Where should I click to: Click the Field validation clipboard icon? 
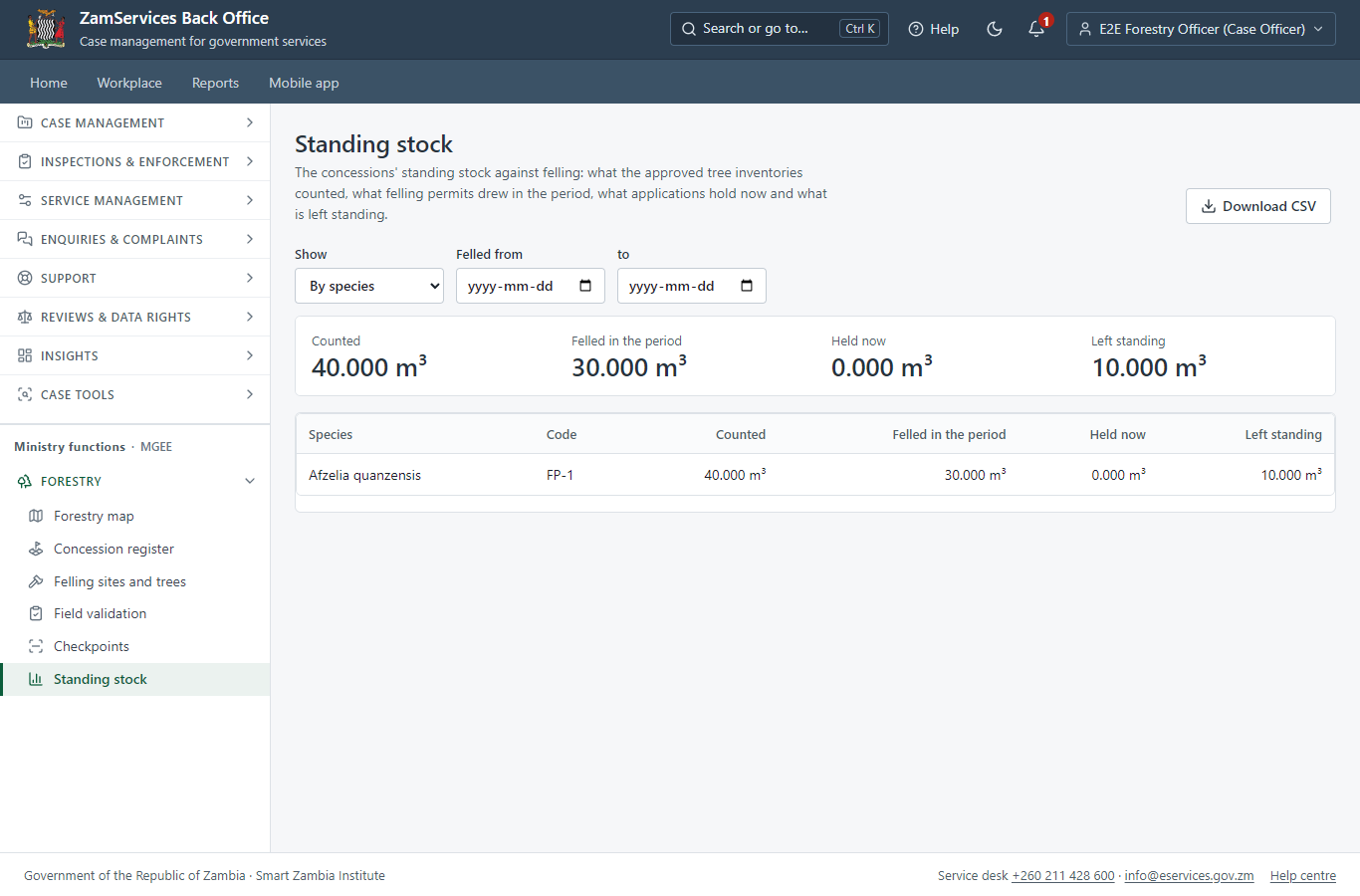click(36, 613)
